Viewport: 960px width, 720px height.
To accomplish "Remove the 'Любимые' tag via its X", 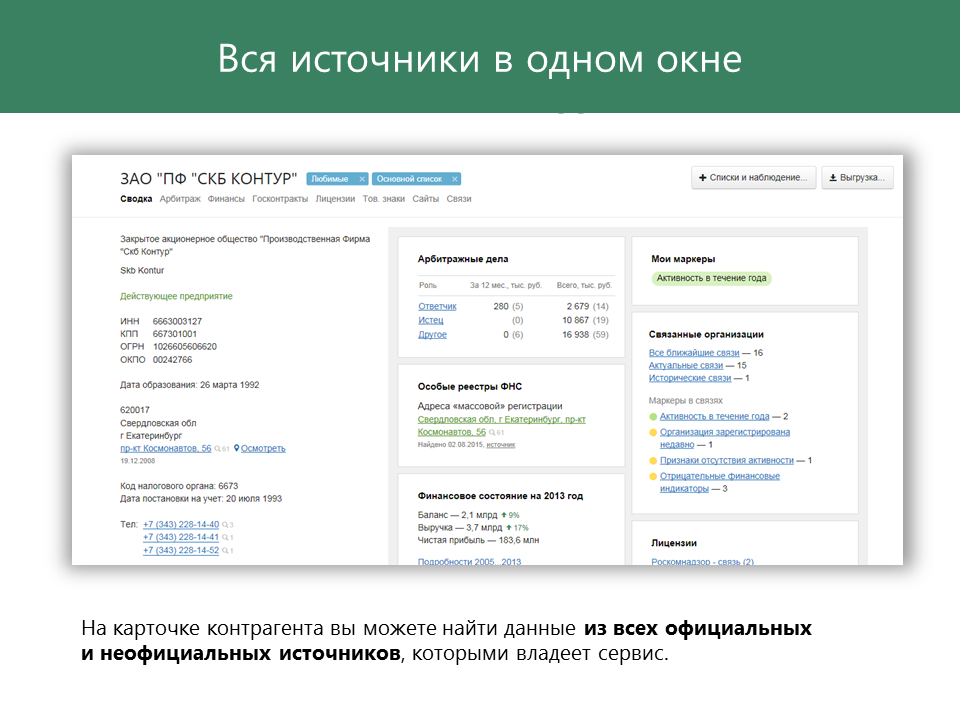I will pyautogui.click(x=362, y=179).
